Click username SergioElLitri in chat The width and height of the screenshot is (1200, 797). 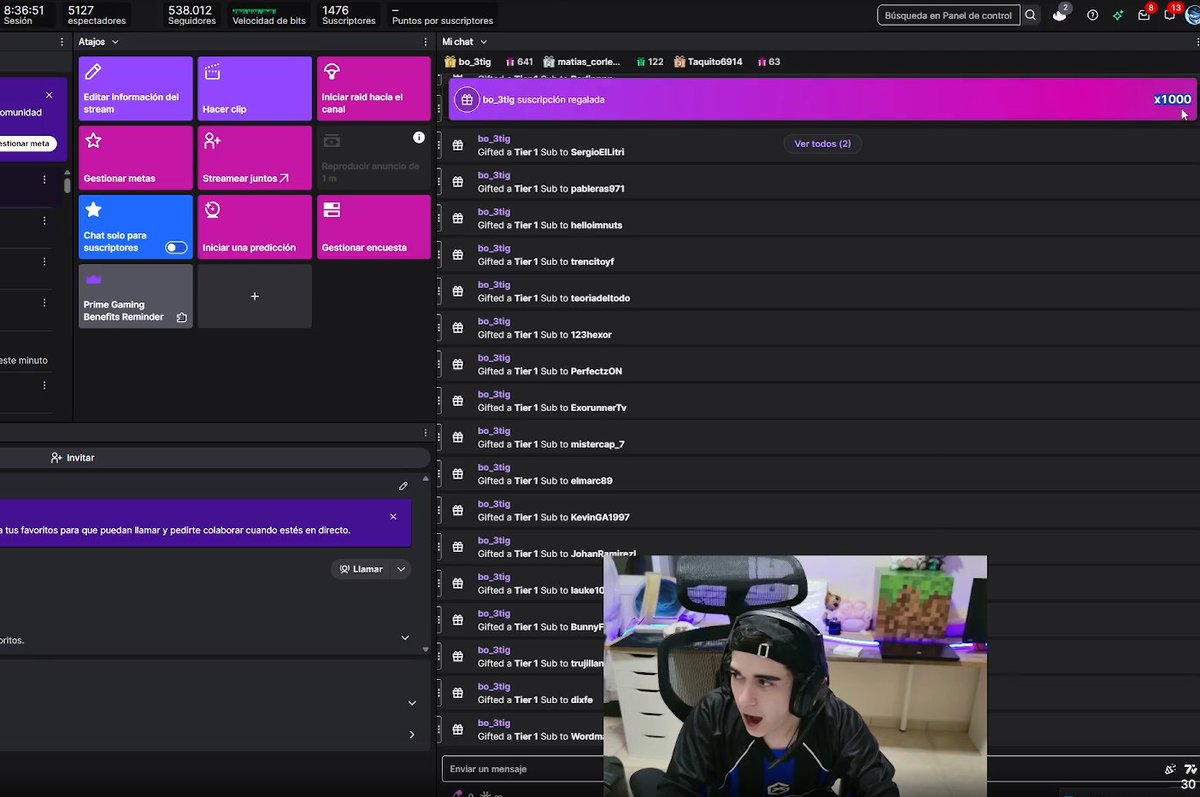tap(598, 152)
